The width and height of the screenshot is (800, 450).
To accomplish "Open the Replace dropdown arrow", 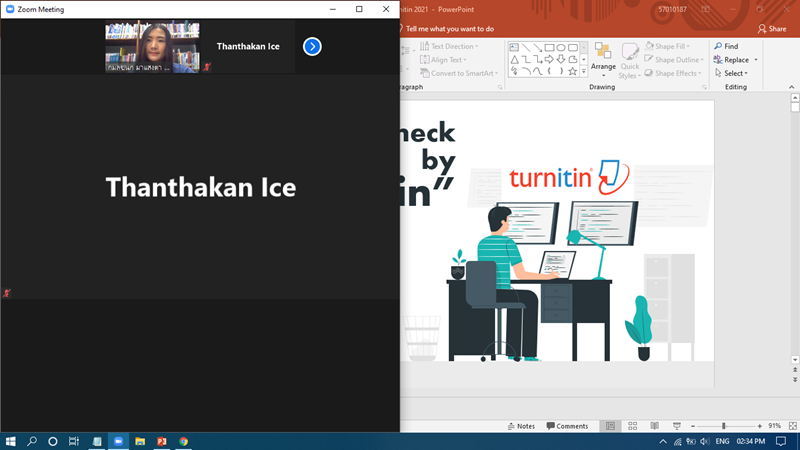I will pos(756,60).
